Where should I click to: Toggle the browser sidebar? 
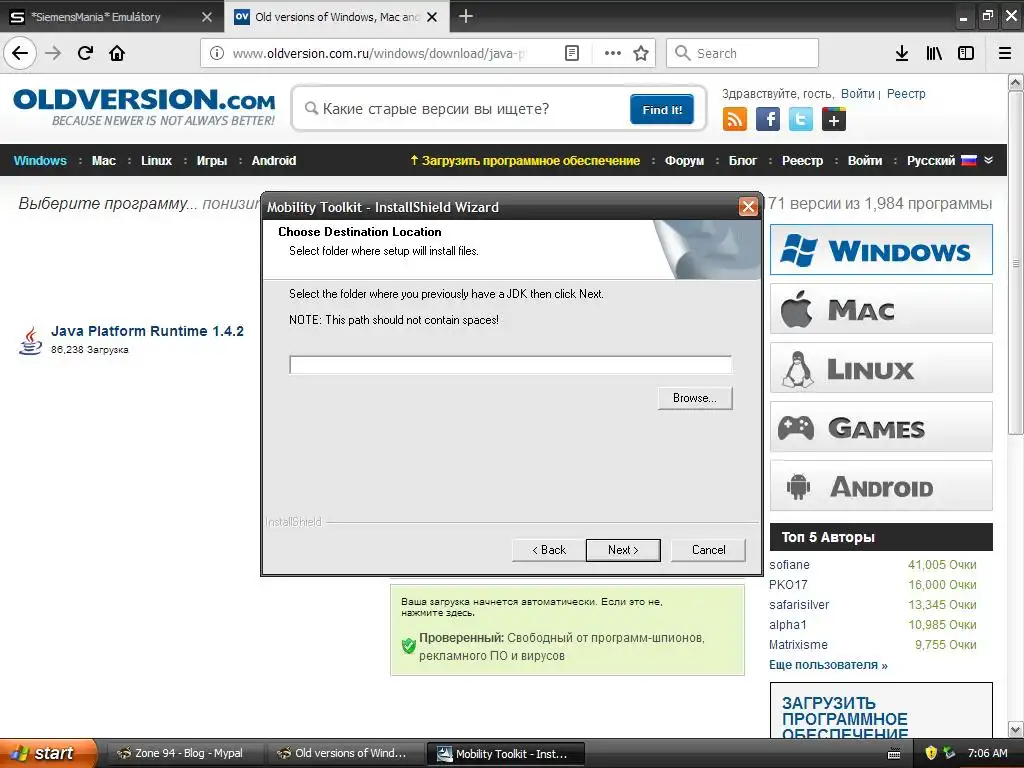pos(966,53)
